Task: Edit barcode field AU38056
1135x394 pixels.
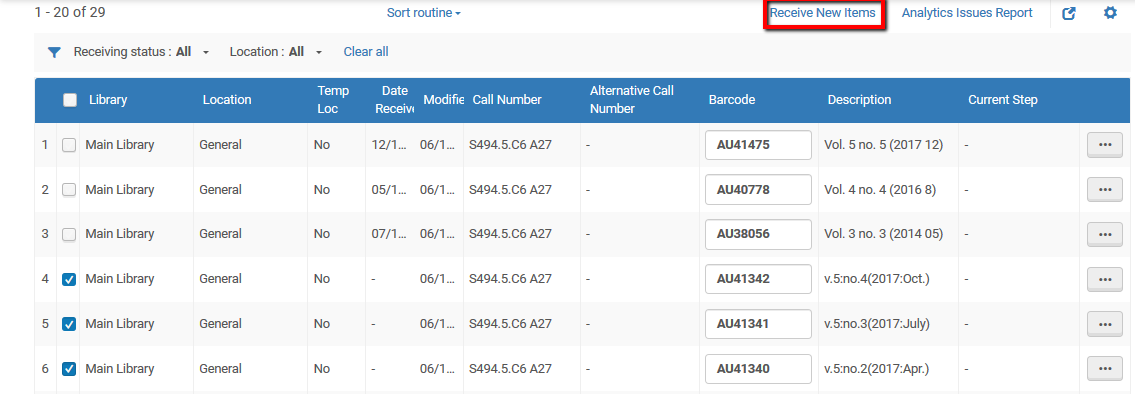Action: pyautogui.click(x=758, y=234)
